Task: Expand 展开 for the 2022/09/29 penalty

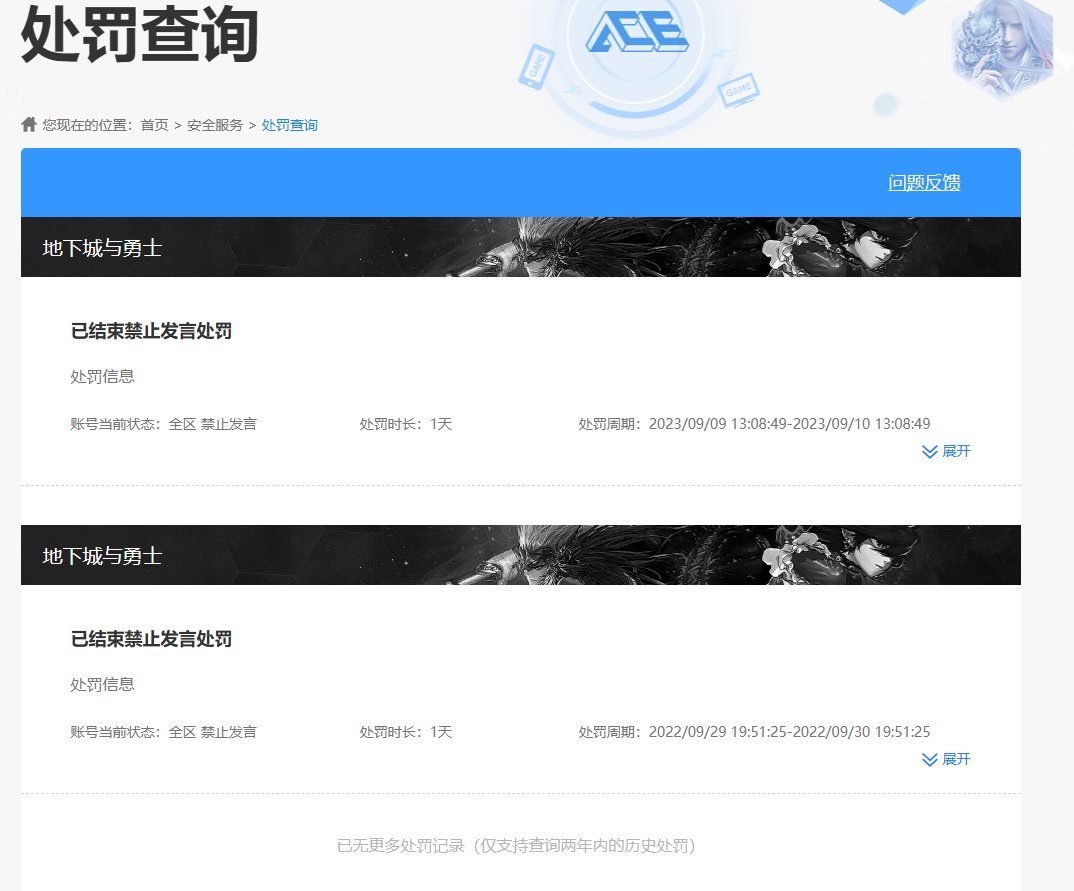Action: point(947,759)
